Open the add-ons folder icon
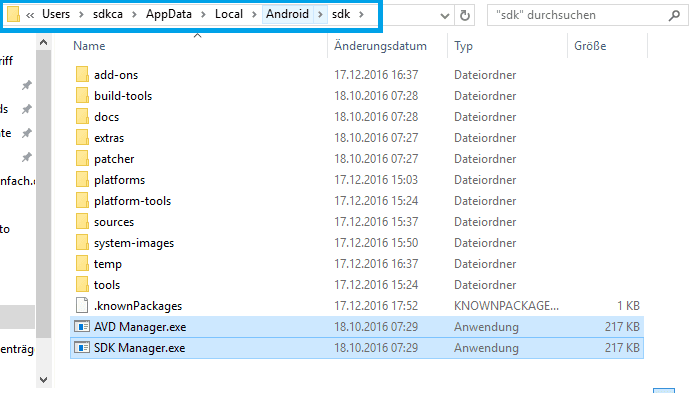698x393 pixels. click(x=82, y=74)
